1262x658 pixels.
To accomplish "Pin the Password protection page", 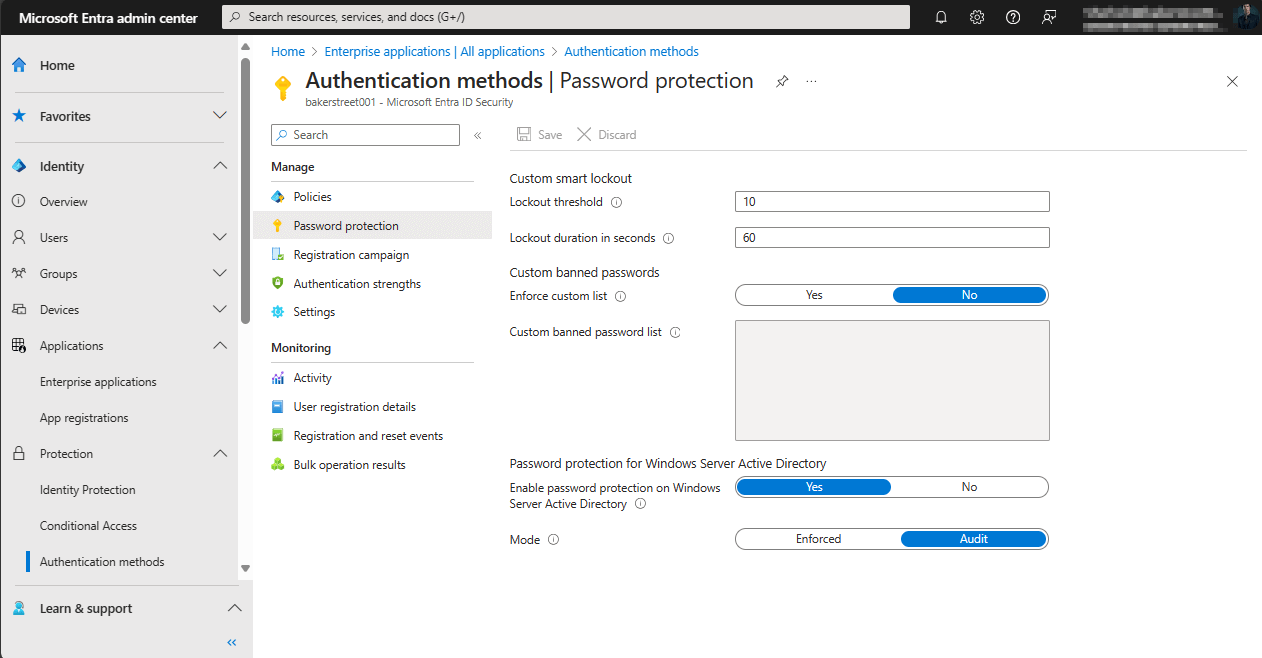I will tap(782, 81).
